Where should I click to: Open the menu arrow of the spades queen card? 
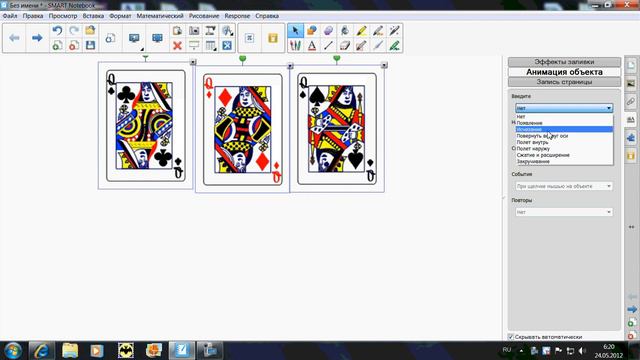tap(384, 65)
